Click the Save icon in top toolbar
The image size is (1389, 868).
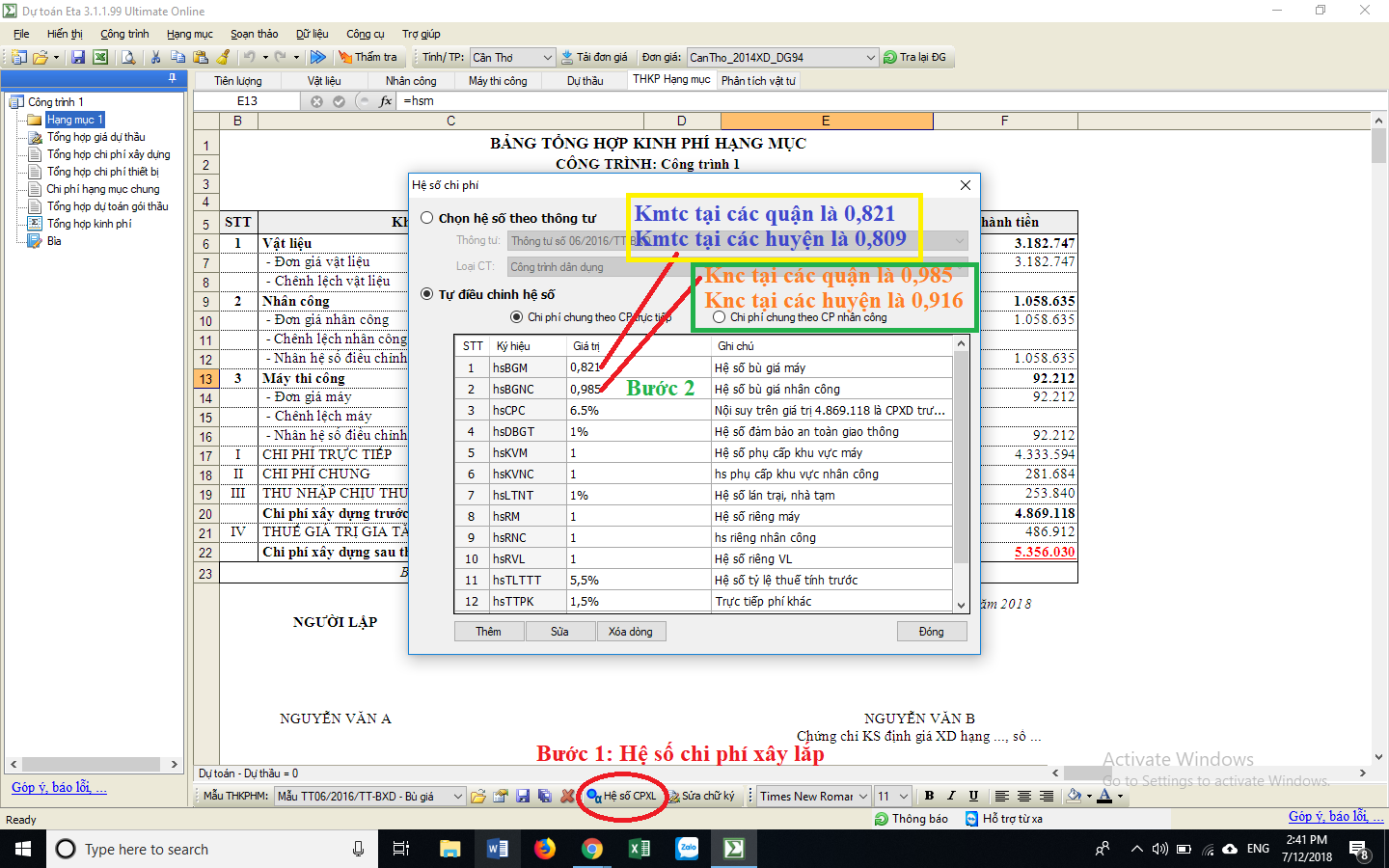[78, 58]
